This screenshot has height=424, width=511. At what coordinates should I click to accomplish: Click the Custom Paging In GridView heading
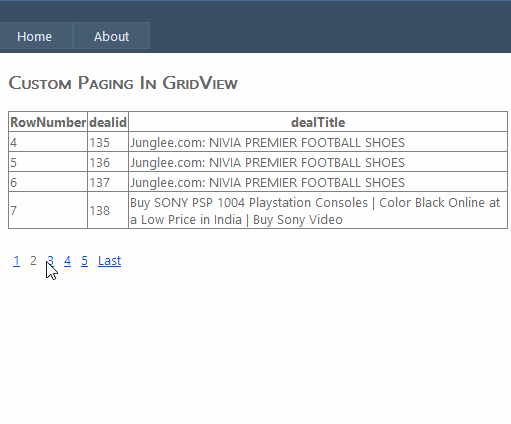[x=123, y=83]
